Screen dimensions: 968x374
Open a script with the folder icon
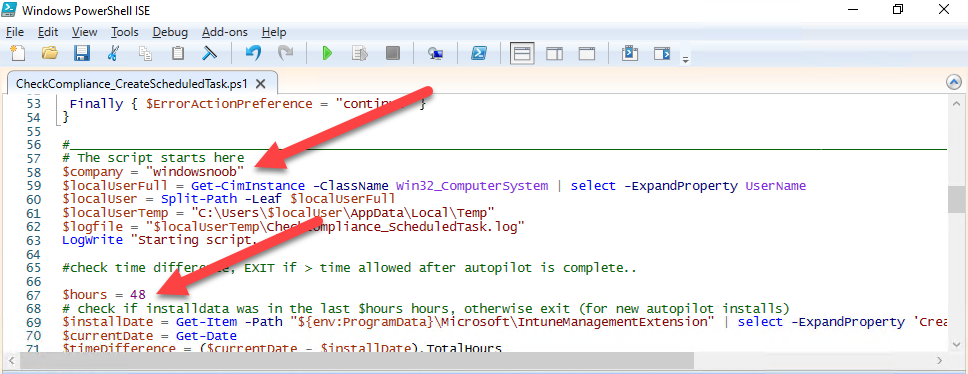pyautogui.click(x=49, y=54)
